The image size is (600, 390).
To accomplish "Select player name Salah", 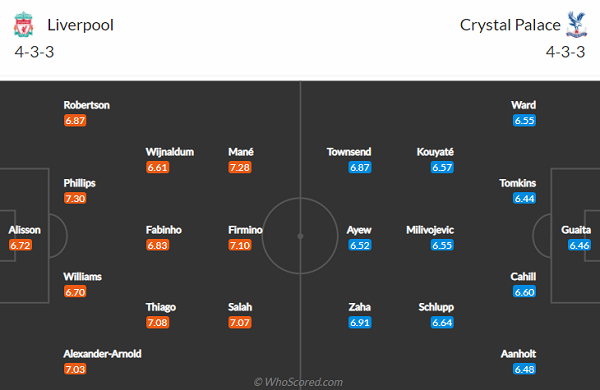I will point(240,307).
